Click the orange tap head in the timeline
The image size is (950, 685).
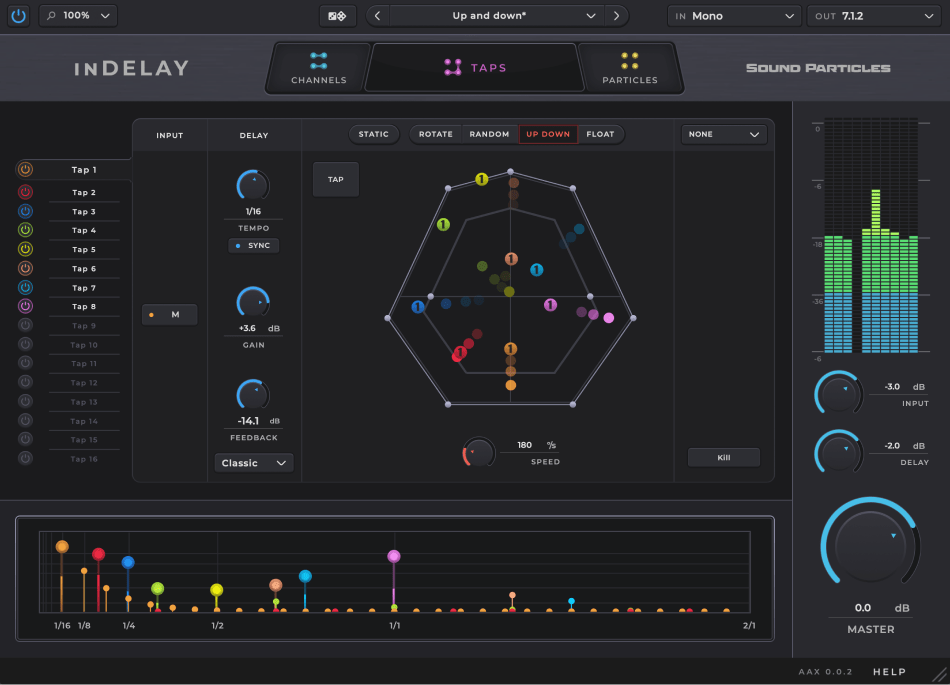[62, 546]
